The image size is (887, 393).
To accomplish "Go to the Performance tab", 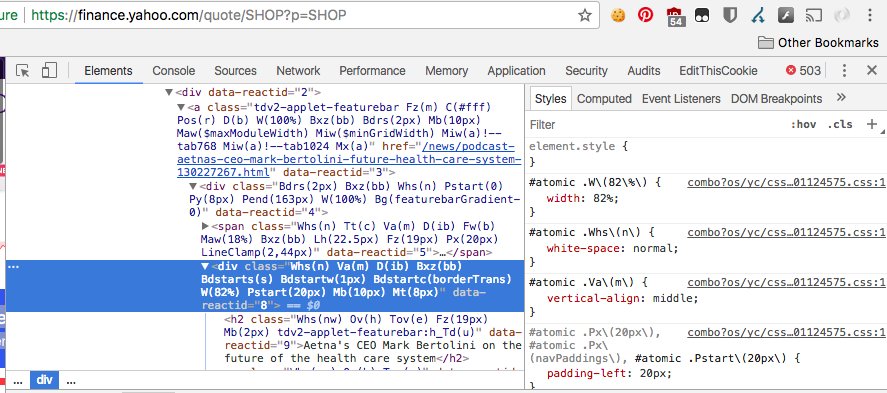I will point(372,71).
